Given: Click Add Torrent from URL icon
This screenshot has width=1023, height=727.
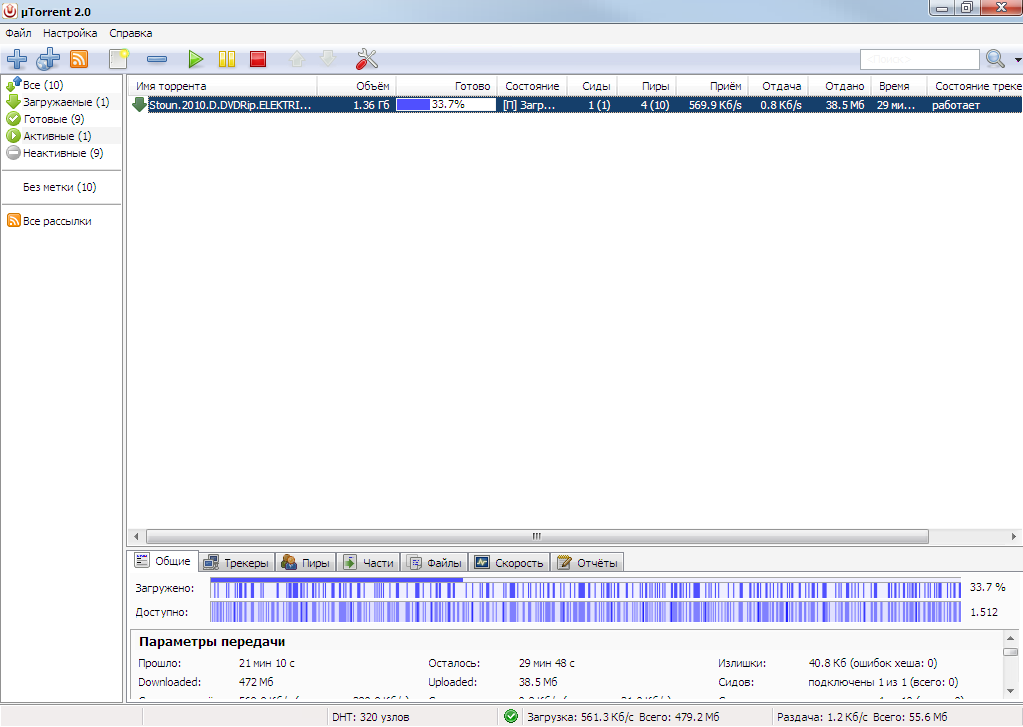Looking at the screenshot, I should pos(48,59).
